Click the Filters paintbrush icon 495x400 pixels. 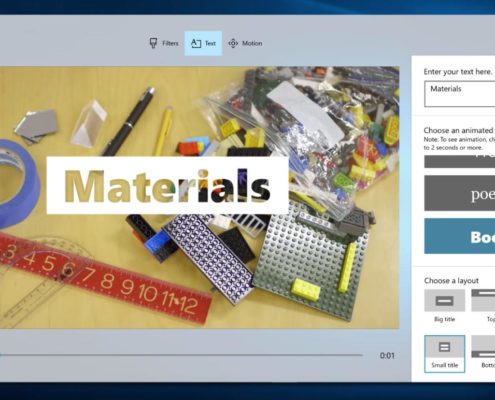coord(153,43)
